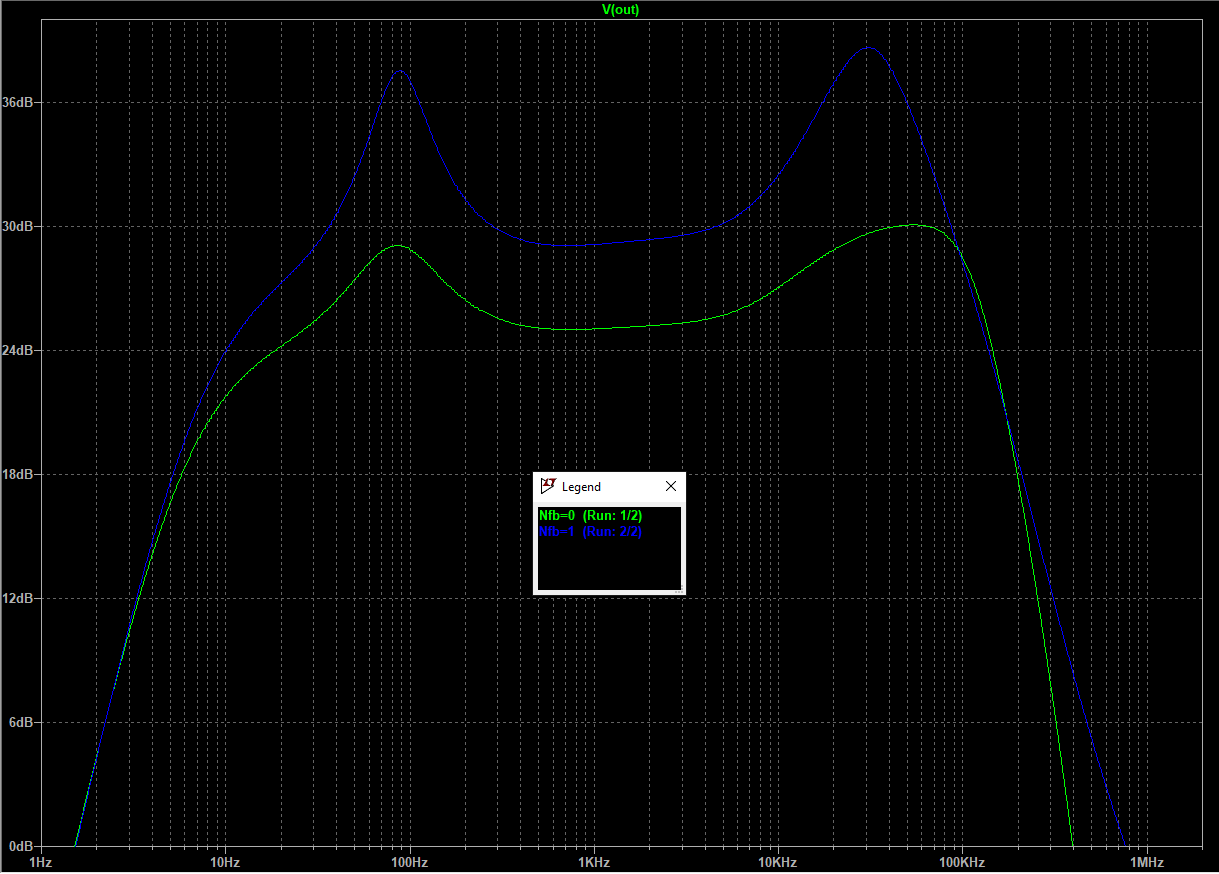Click the 1MHz frequency axis label
Viewport: 1219px width, 874px height.
pos(1146,862)
